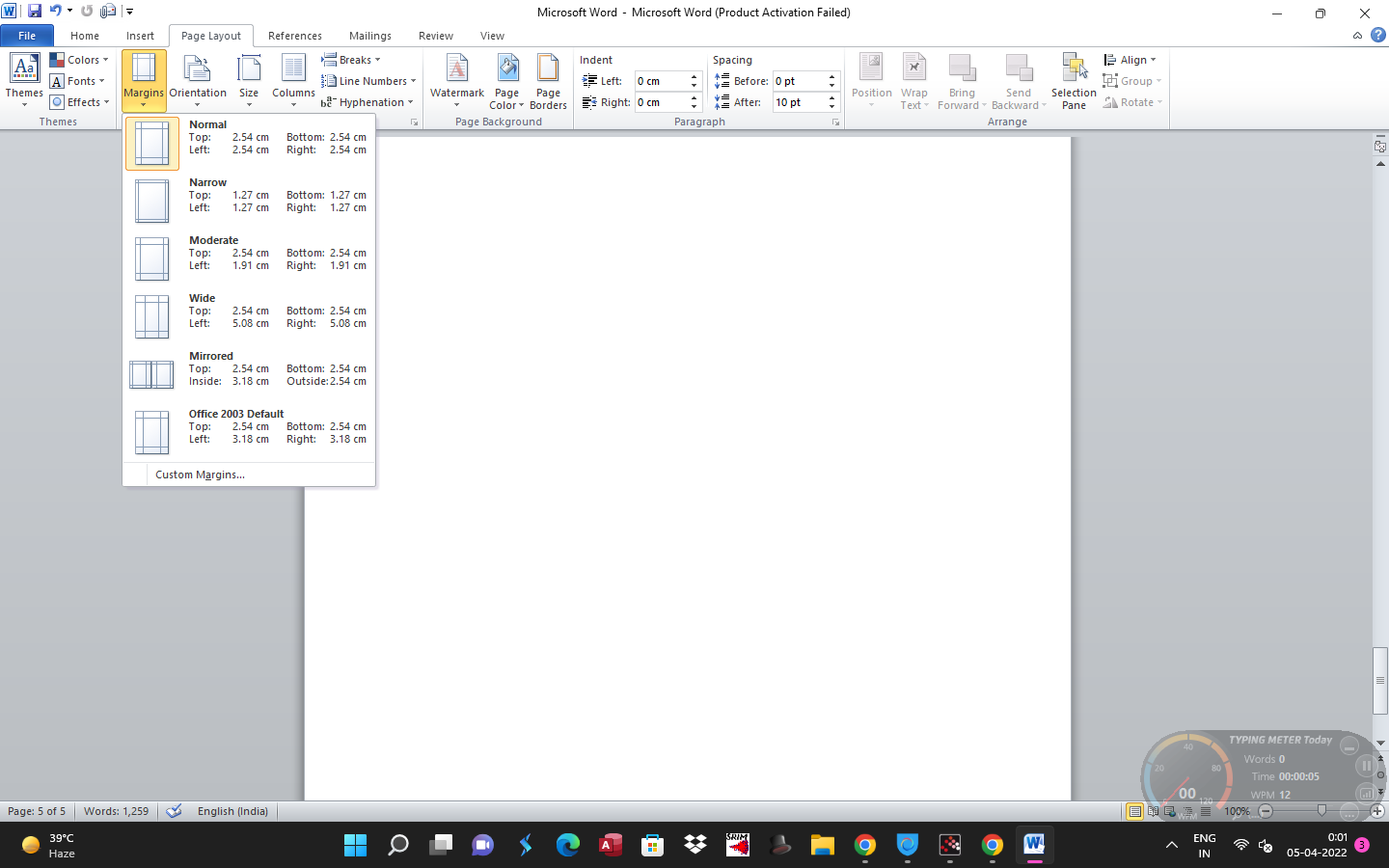Switch to the Review tab

436,36
